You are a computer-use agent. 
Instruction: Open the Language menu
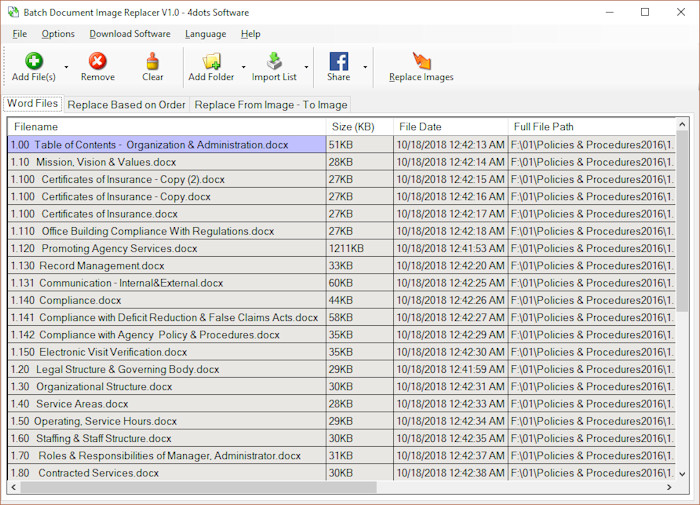(x=205, y=34)
